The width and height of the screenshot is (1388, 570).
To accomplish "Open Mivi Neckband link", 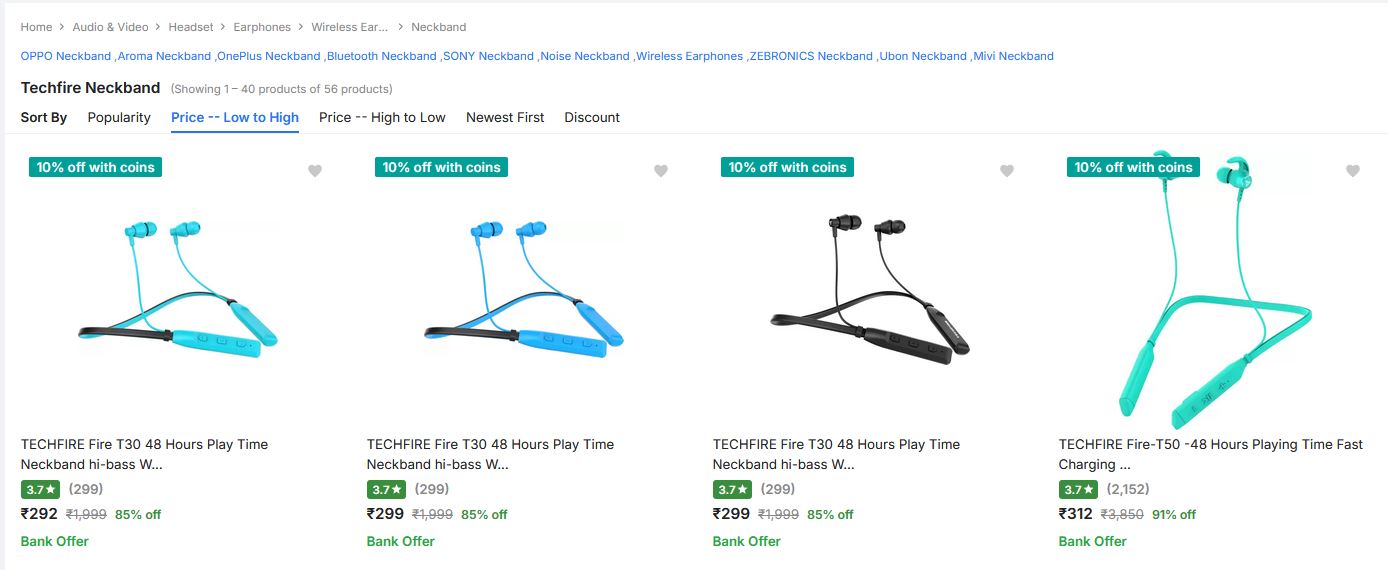I will [x=1014, y=56].
